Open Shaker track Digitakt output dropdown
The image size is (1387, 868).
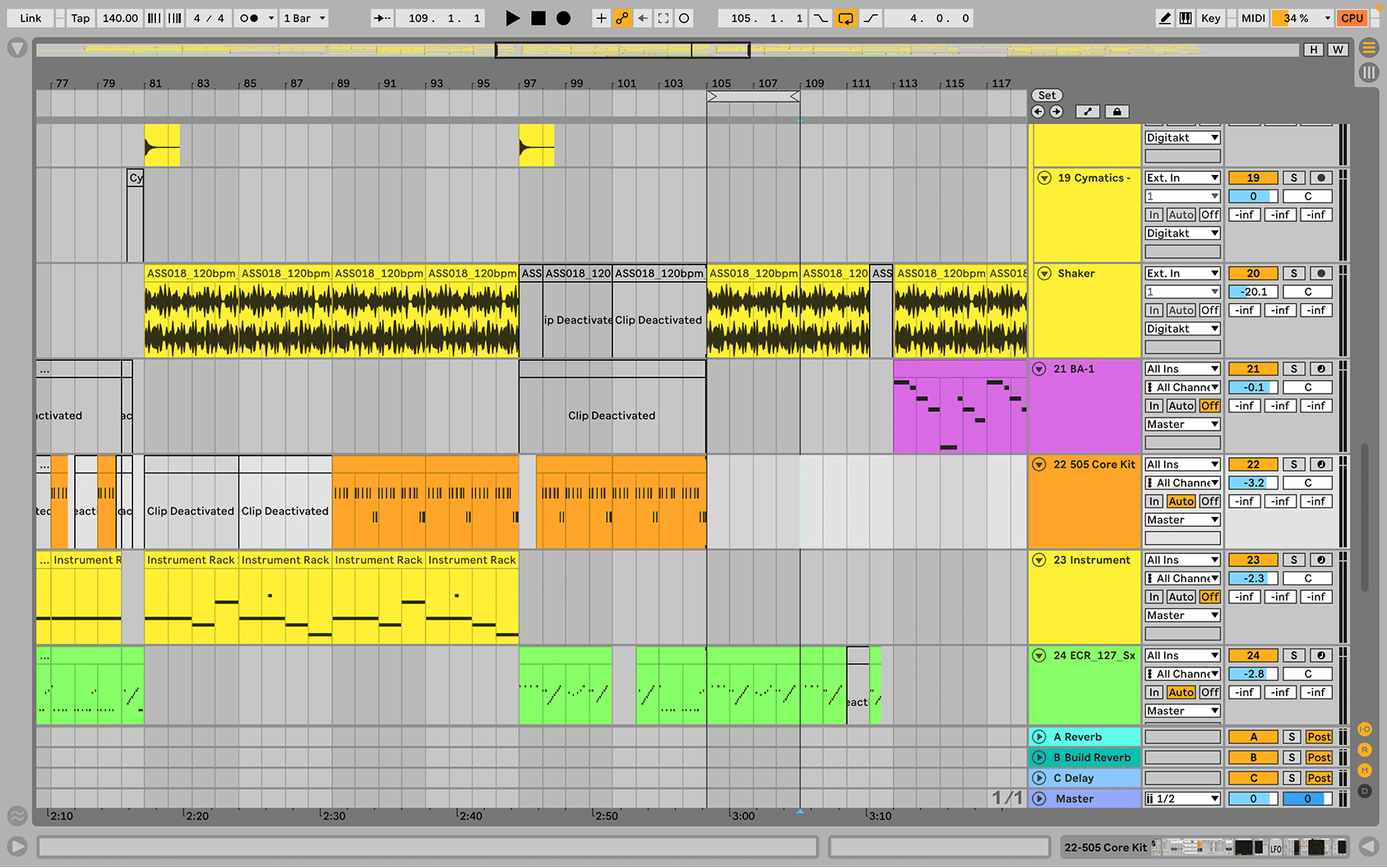click(x=1182, y=329)
